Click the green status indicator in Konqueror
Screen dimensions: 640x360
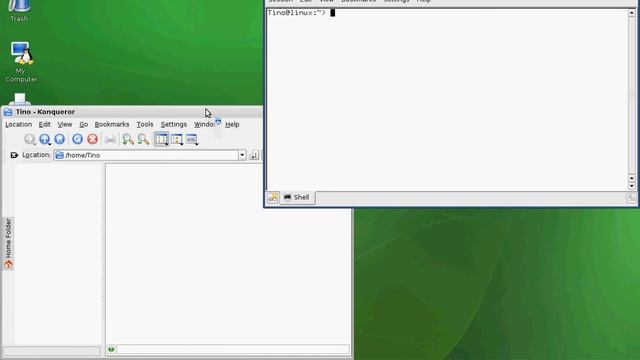click(111, 349)
